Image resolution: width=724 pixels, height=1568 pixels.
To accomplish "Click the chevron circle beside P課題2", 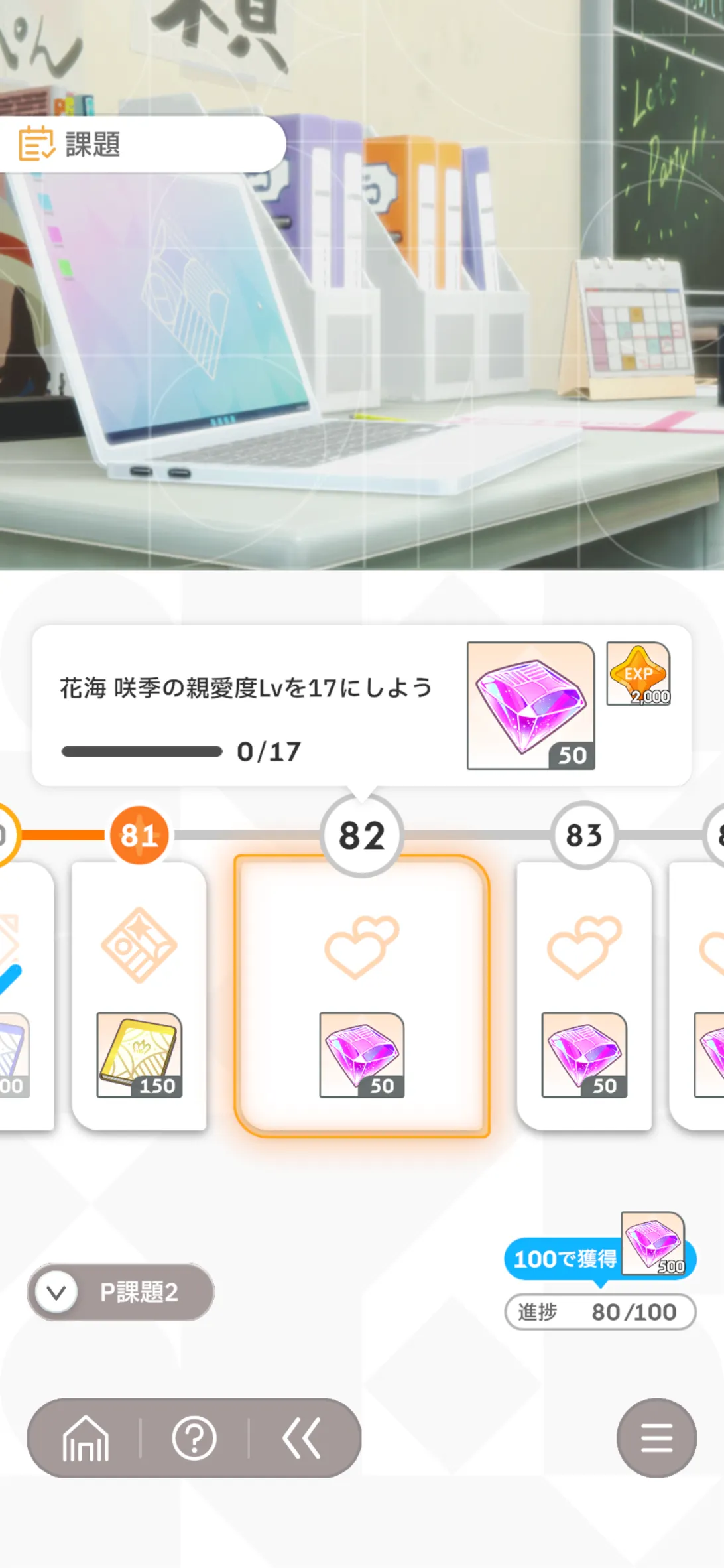I will pos(56,1292).
